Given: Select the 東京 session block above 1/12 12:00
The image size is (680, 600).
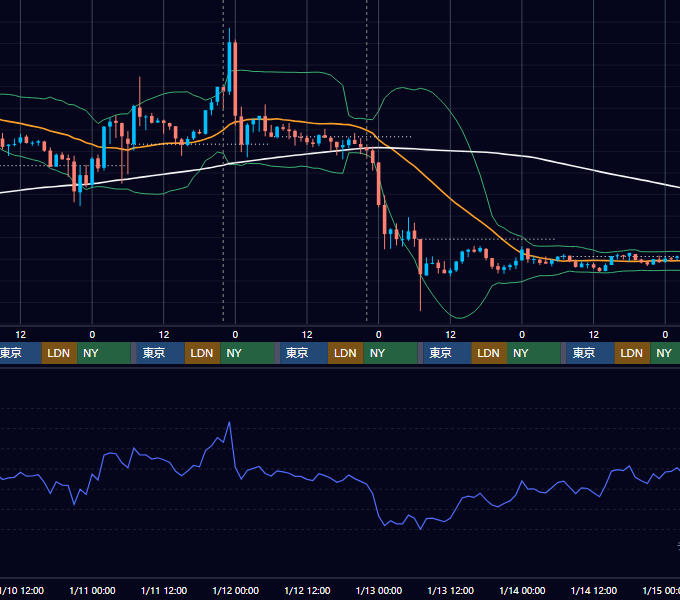Looking at the screenshot, I should coord(304,353).
